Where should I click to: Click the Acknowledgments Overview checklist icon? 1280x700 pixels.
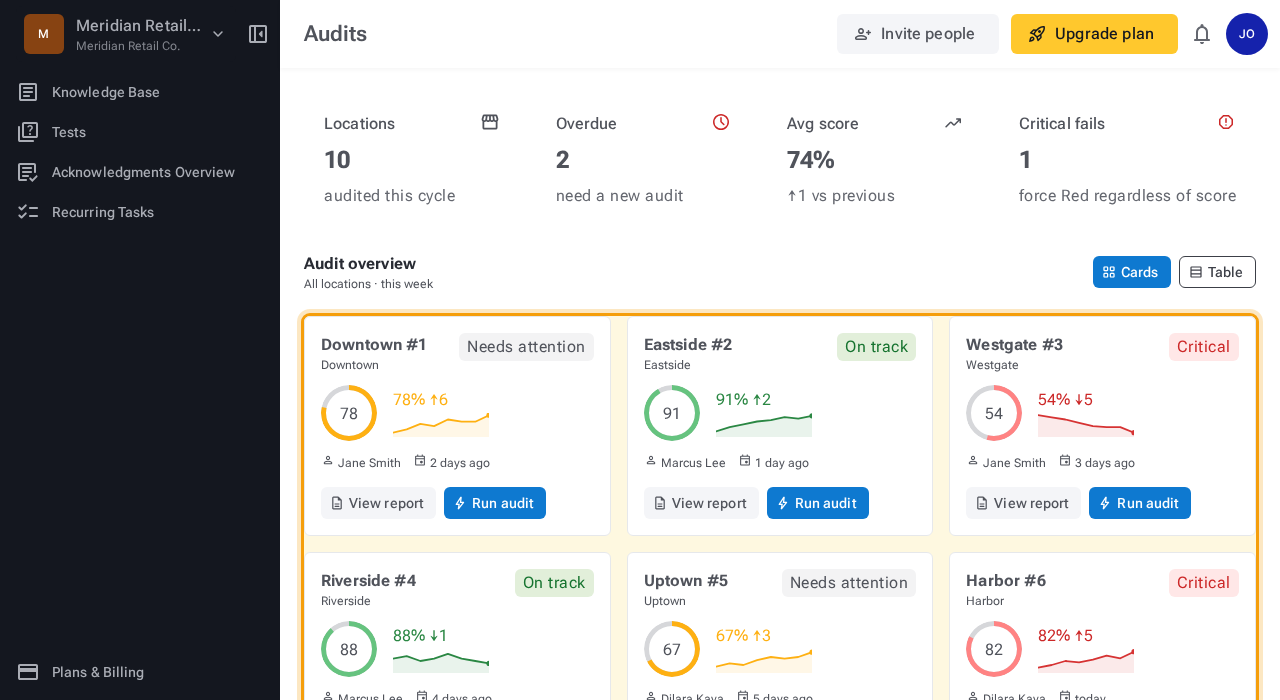28,172
